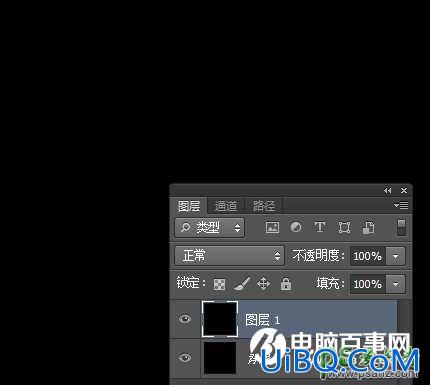Image resolution: width=430 pixels, height=385 pixels.
Task: Select the bottom layer thumbnail
Action: click(x=220, y=358)
